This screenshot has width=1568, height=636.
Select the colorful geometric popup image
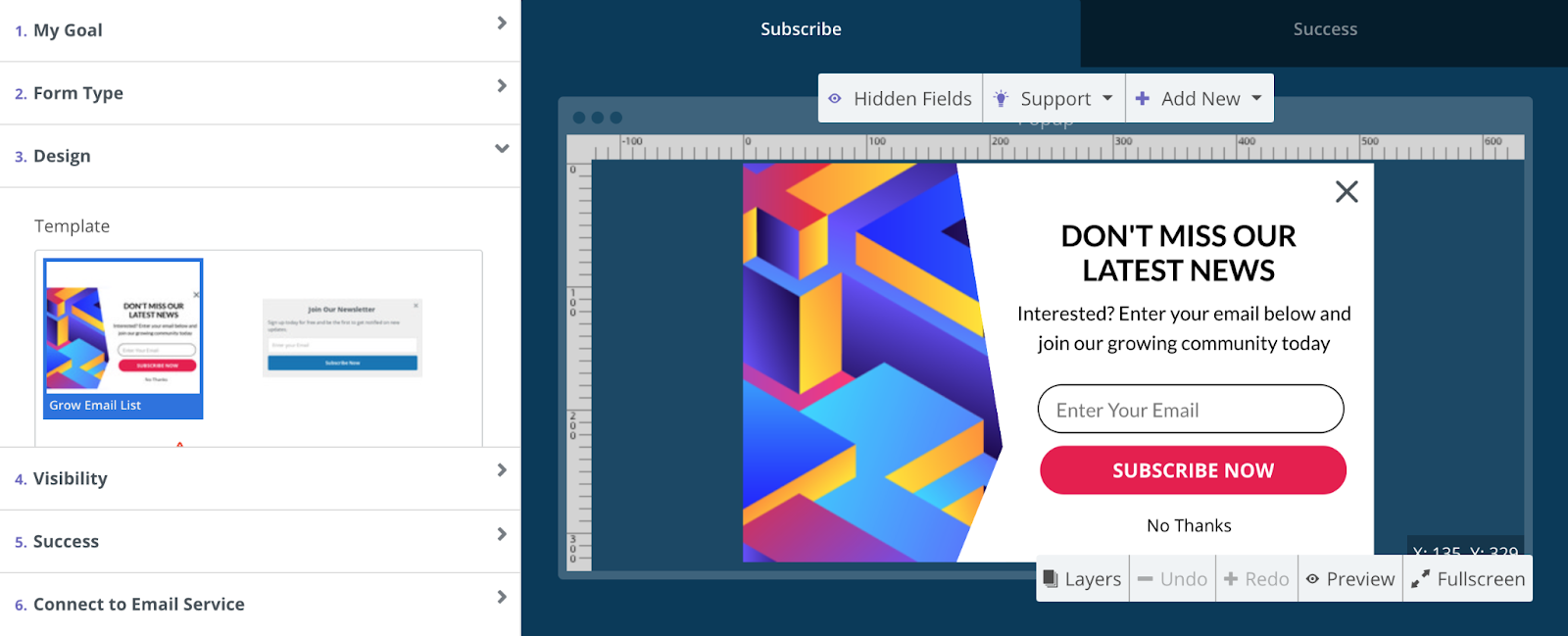coord(872,363)
